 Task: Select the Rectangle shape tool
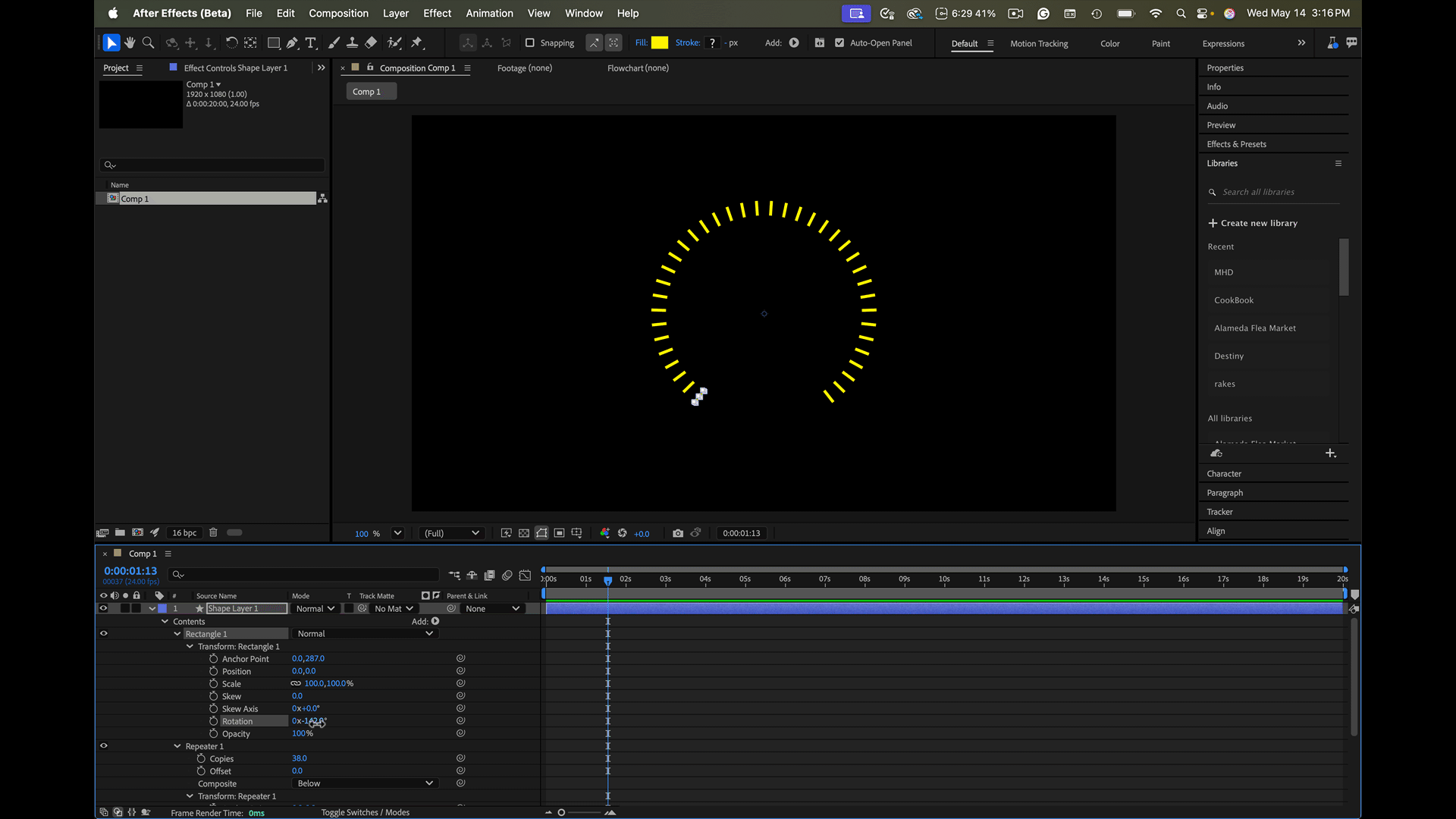[274, 43]
